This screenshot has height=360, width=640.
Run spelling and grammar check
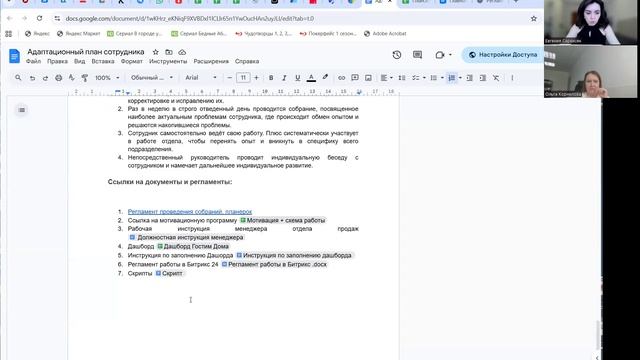[72, 78]
